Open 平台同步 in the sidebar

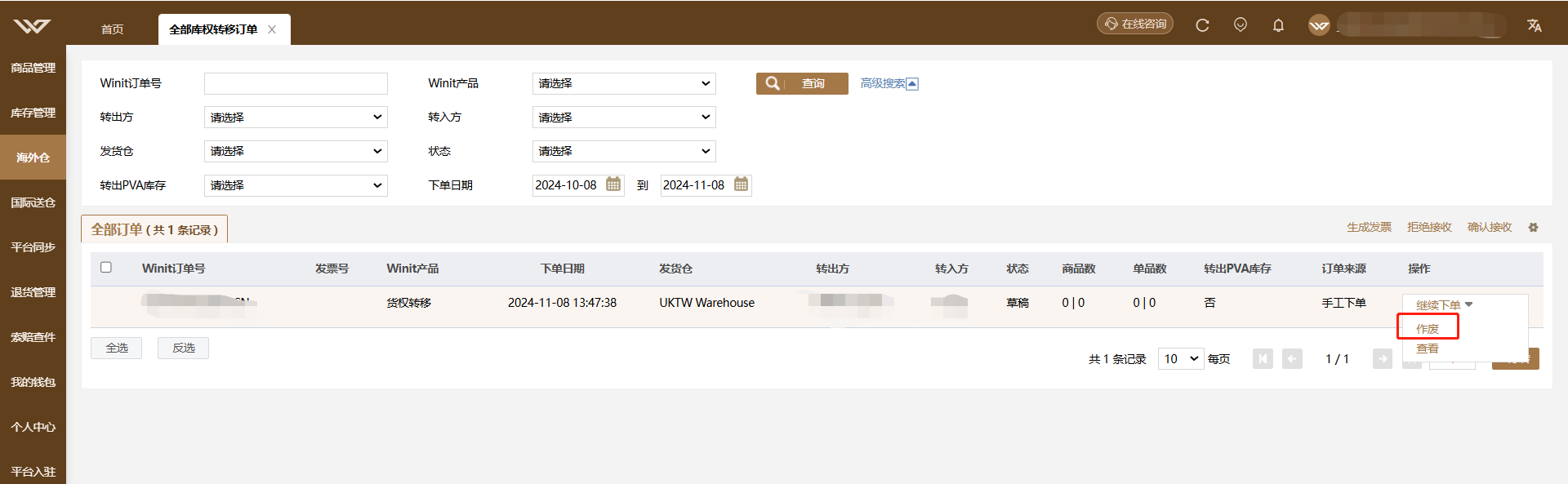(x=33, y=247)
